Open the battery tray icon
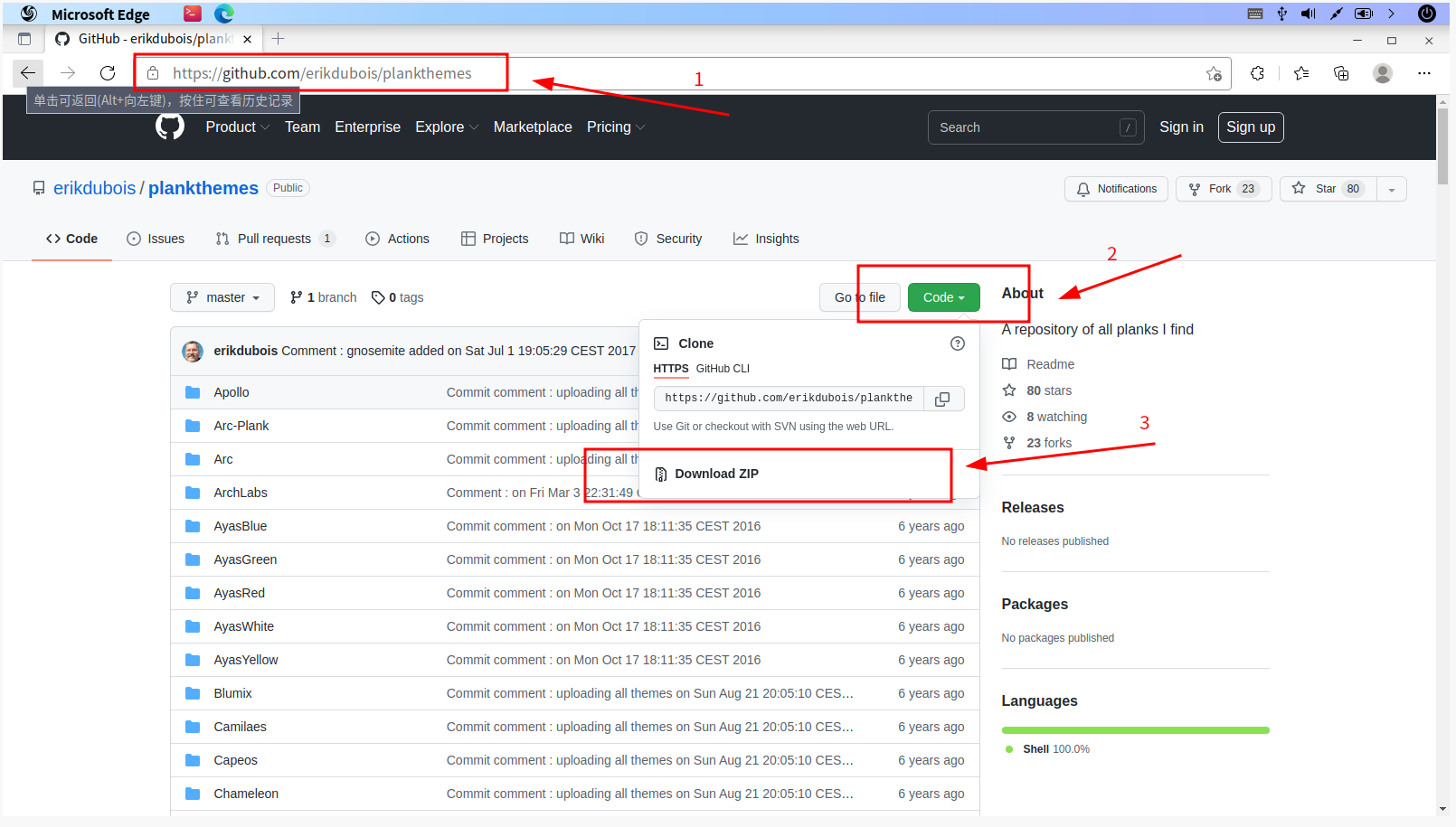The width and height of the screenshot is (1456, 827). (x=1364, y=14)
